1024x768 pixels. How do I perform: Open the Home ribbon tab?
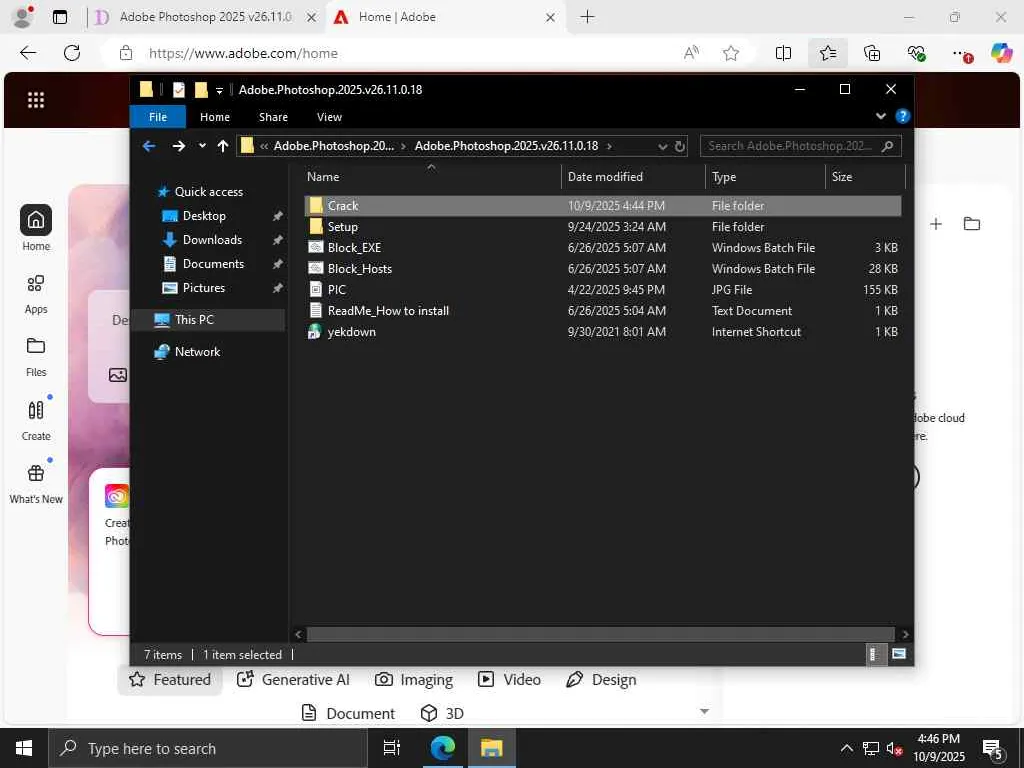pos(215,117)
